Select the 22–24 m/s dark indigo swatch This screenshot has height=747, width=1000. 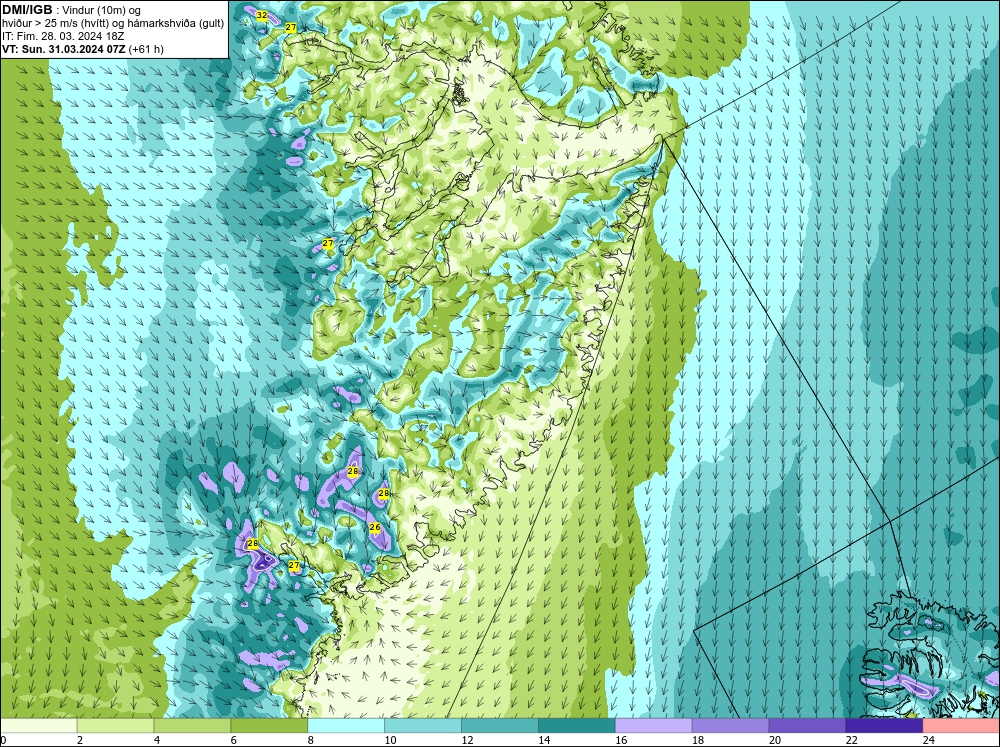[884, 725]
